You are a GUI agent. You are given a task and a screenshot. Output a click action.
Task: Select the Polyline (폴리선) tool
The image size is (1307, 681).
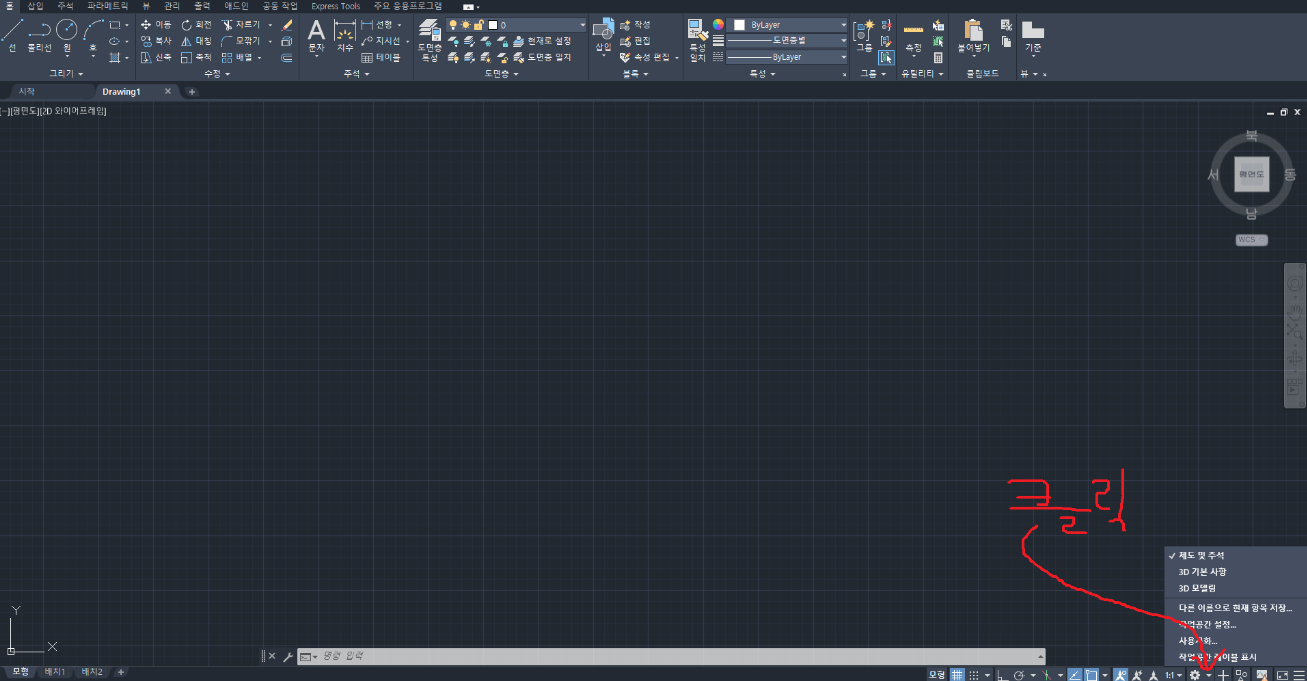pos(40,35)
